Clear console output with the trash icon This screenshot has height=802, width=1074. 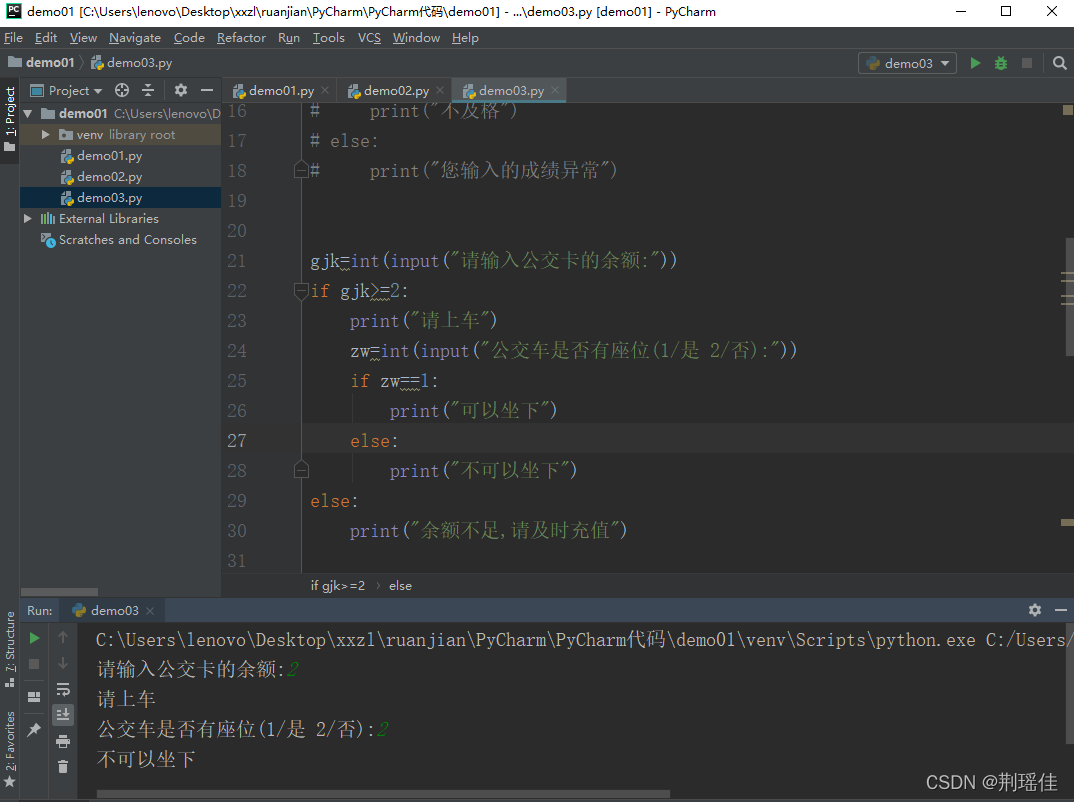coord(62,765)
